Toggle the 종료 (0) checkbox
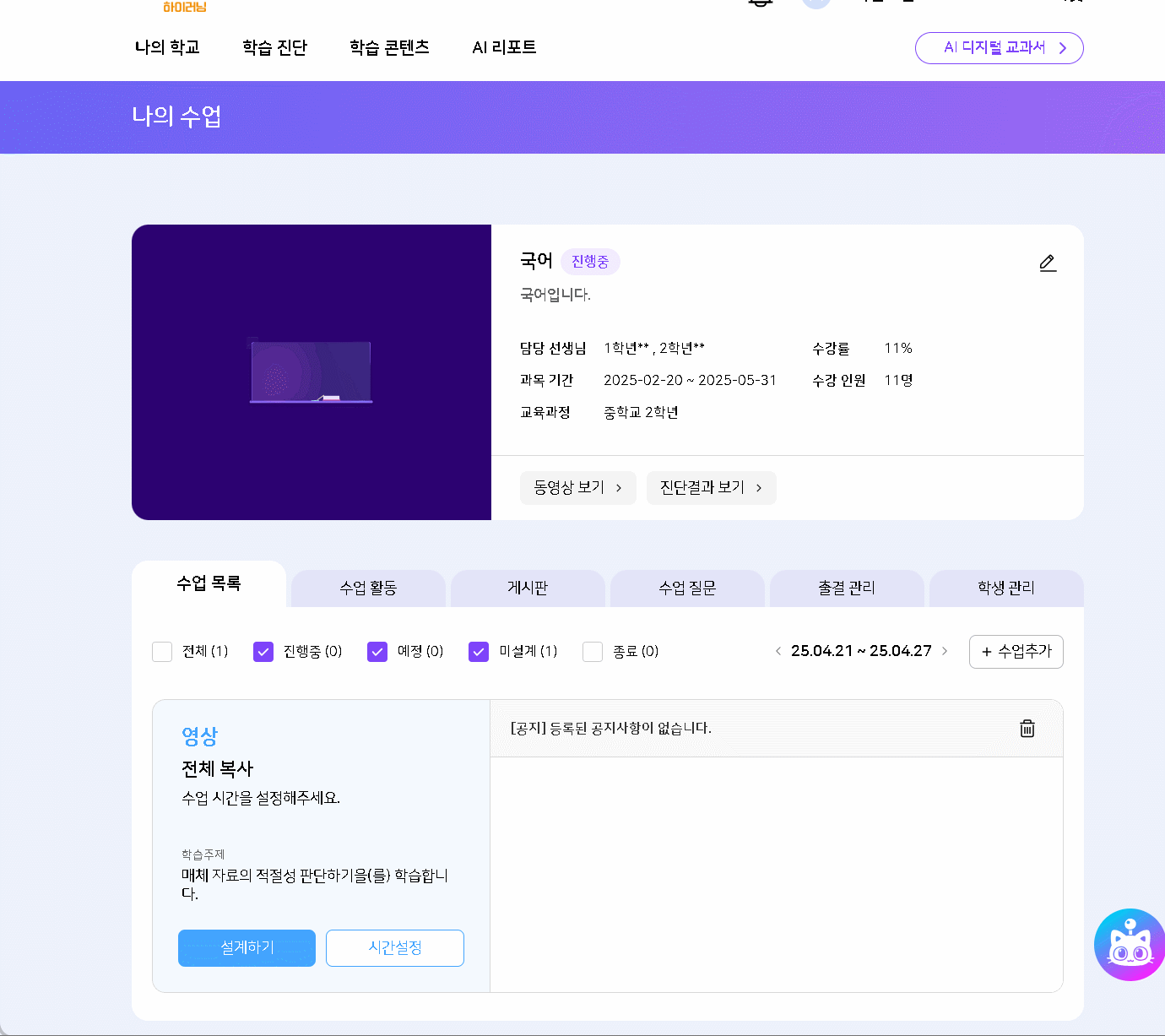Viewport: 1165px width, 1036px height. pyautogui.click(x=593, y=652)
